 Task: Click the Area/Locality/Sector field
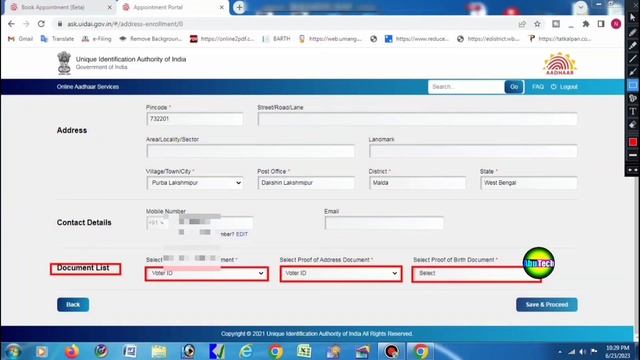point(251,151)
